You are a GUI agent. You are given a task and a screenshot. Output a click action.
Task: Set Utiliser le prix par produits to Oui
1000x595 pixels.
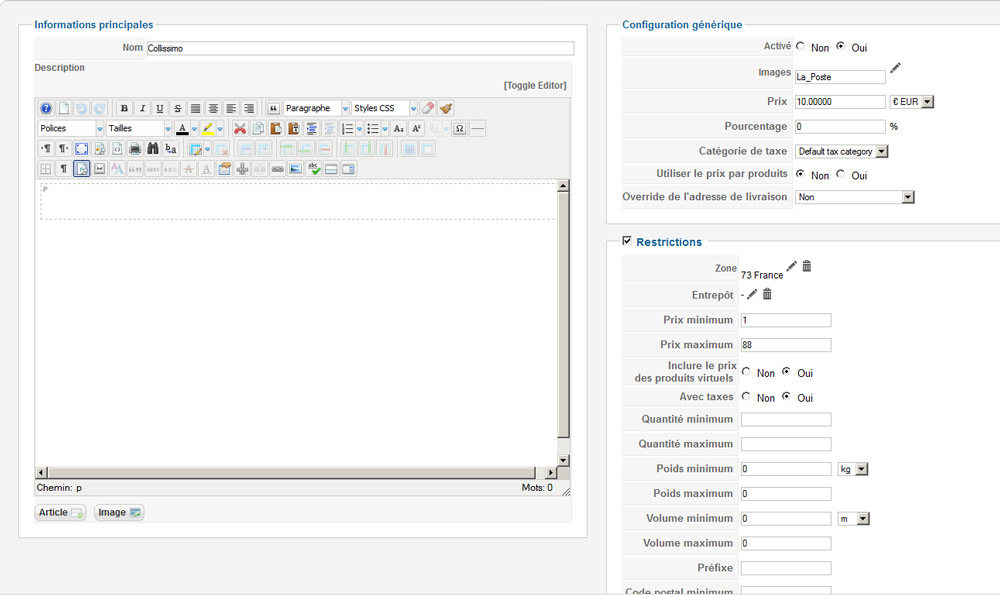(841, 174)
